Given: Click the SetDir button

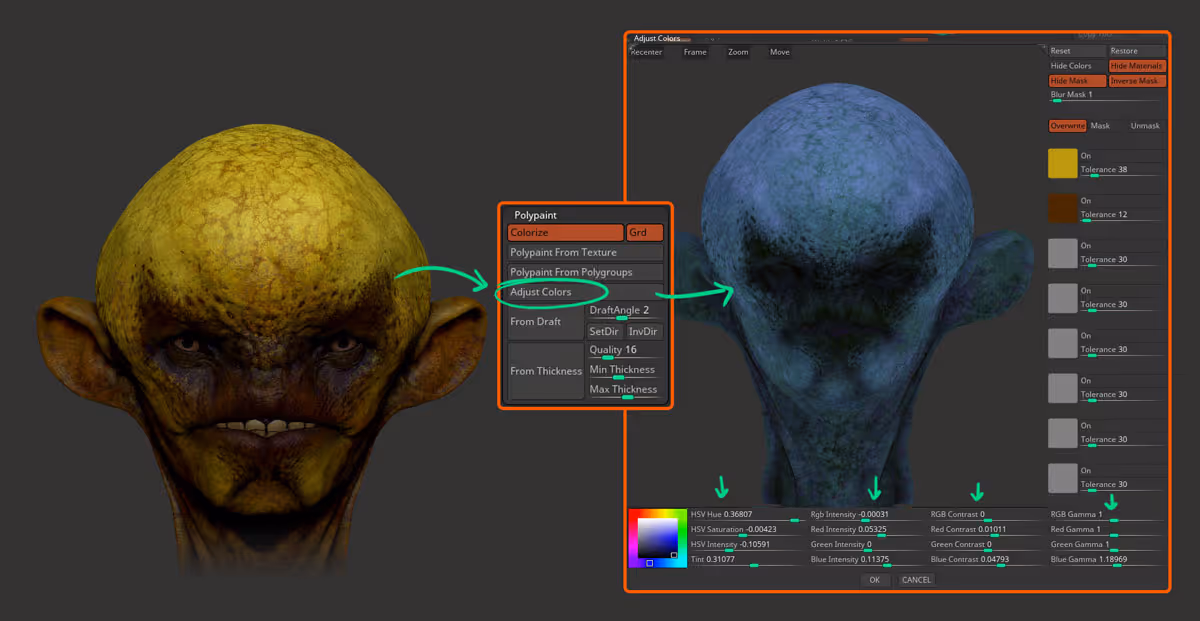Looking at the screenshot, I should point(605,331).
